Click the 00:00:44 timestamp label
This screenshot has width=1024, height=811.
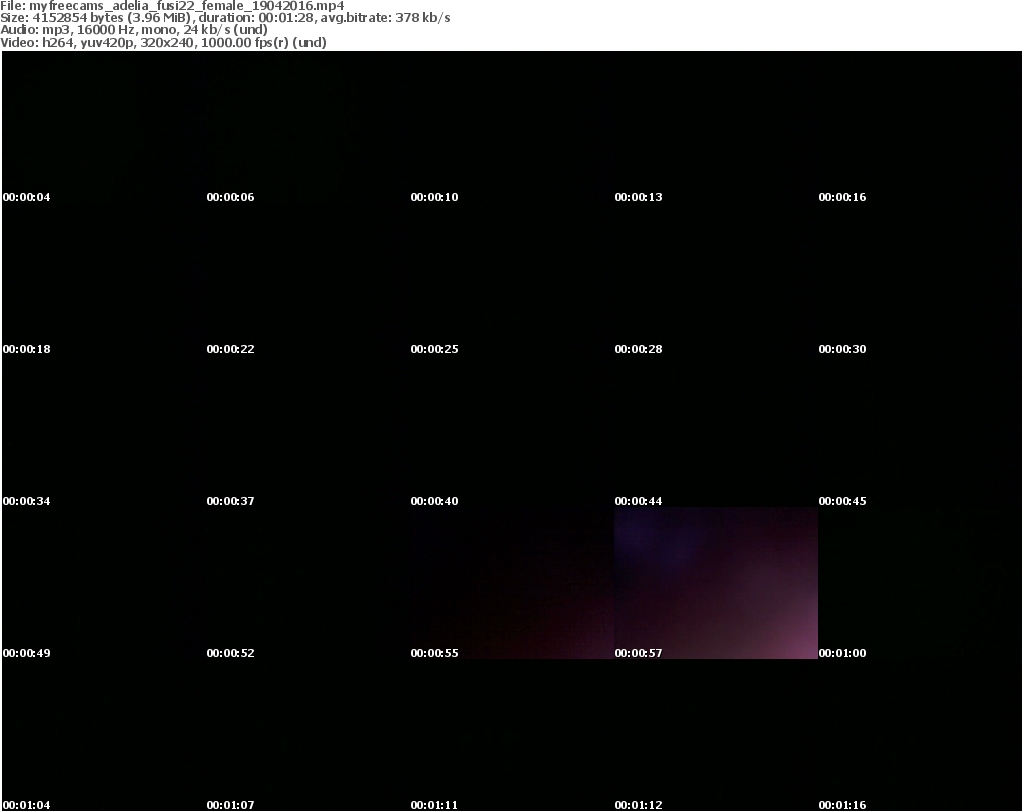pyautogui.click(x=638, y=501)
